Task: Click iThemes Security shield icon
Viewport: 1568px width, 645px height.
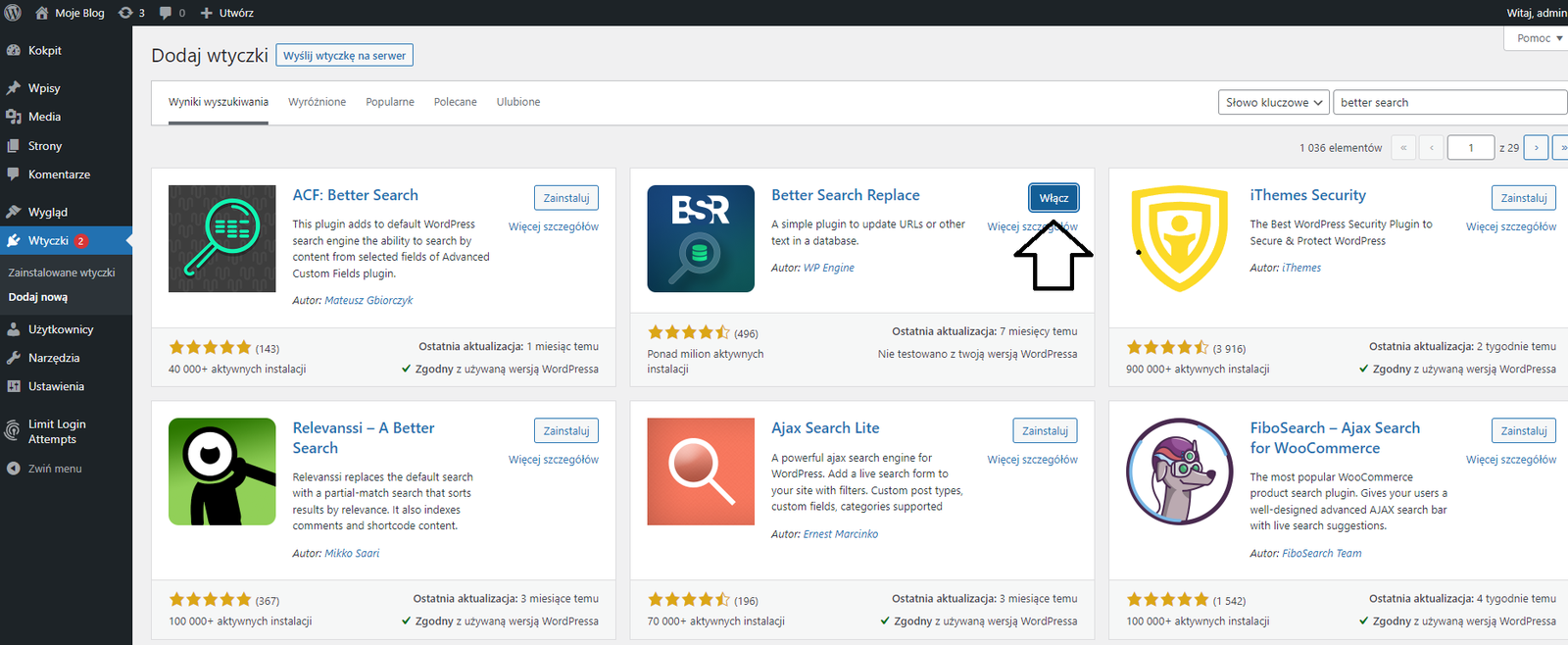Action: [1180, 238]
